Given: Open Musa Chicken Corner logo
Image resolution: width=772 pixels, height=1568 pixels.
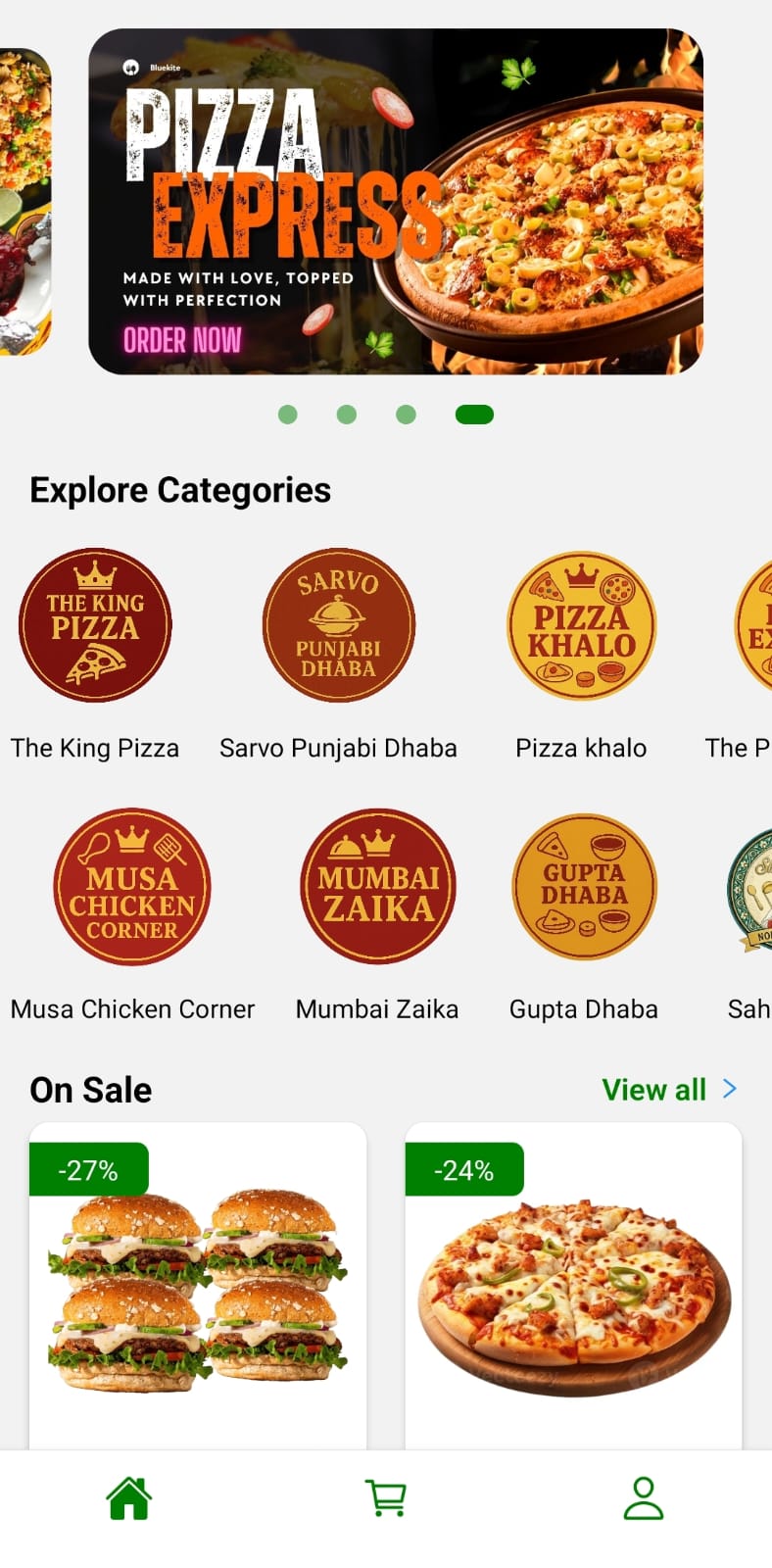Looking at the screenshot, I should [x=132, y=887].
